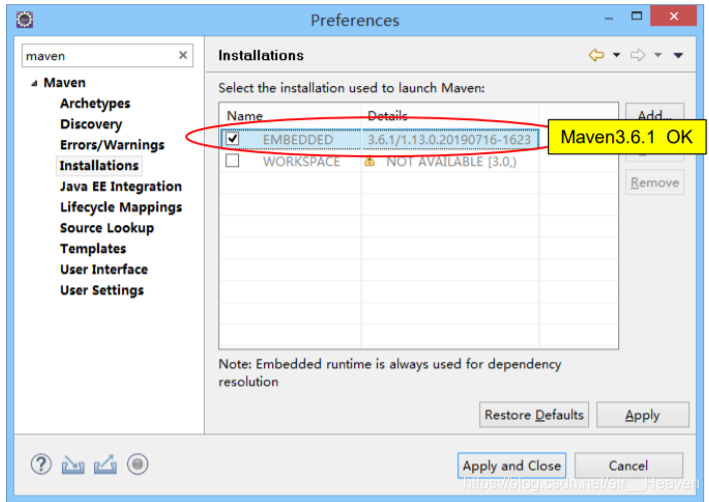Close the Preferences window

[x=673, y=16]
